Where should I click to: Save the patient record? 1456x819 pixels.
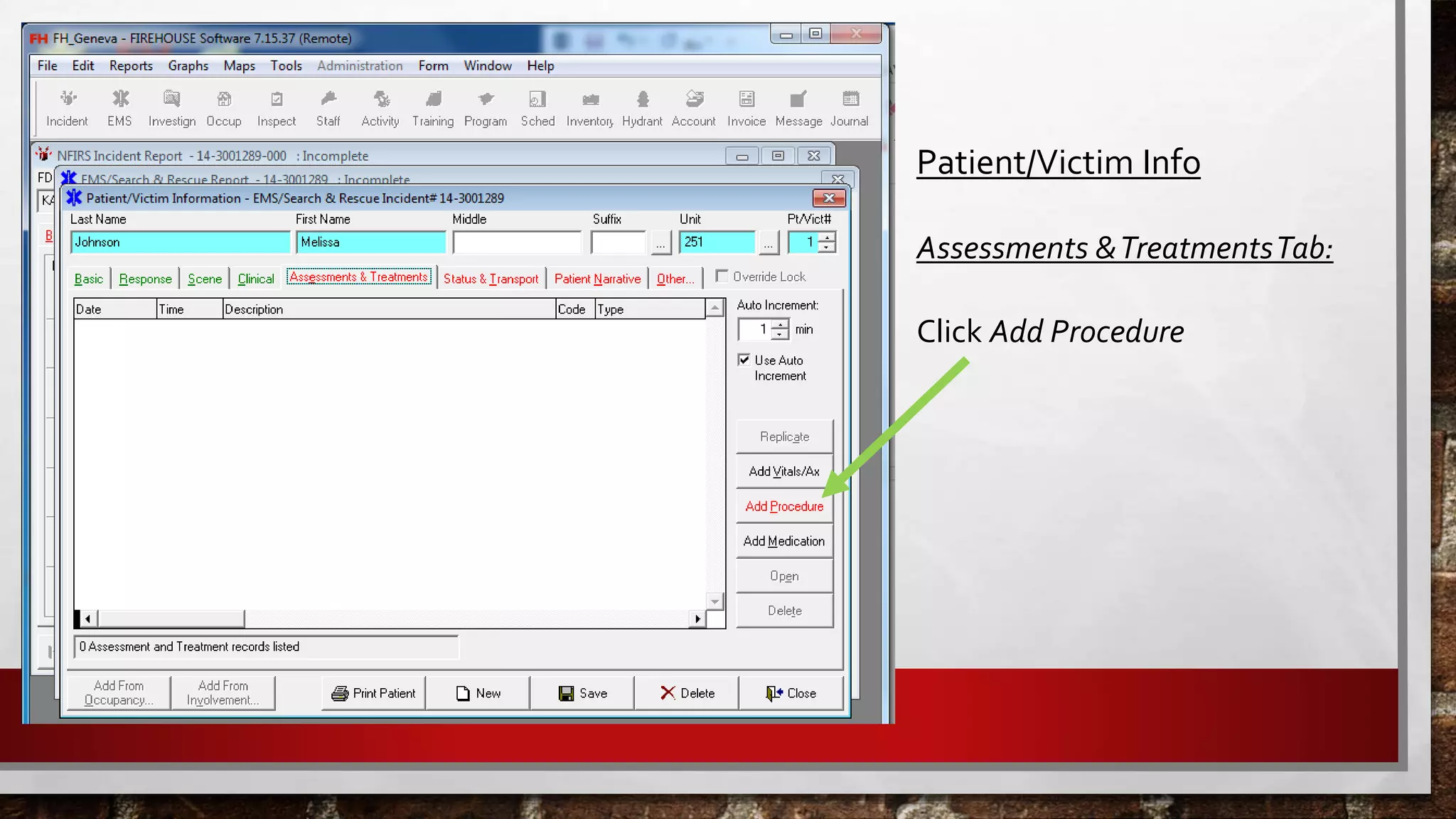582,693
